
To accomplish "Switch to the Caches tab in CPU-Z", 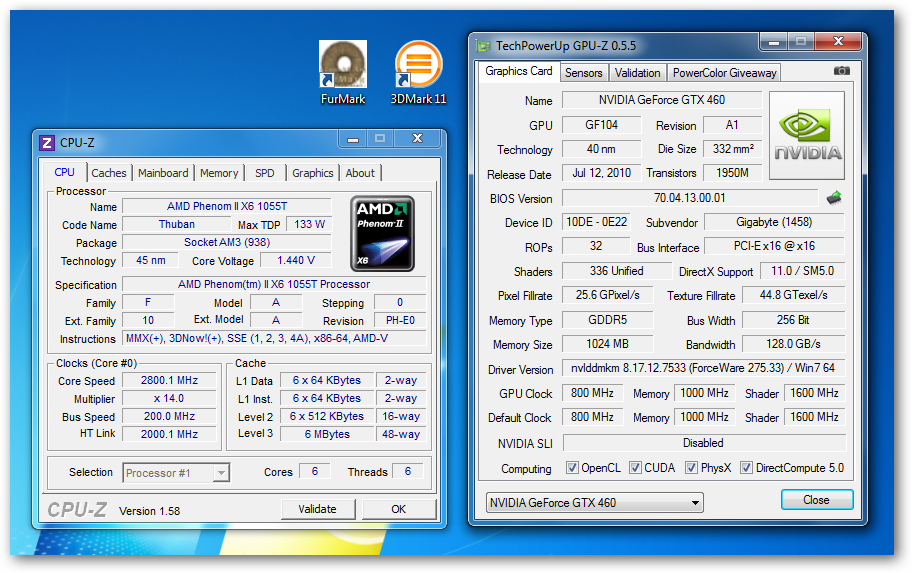I will pos(109,173).
